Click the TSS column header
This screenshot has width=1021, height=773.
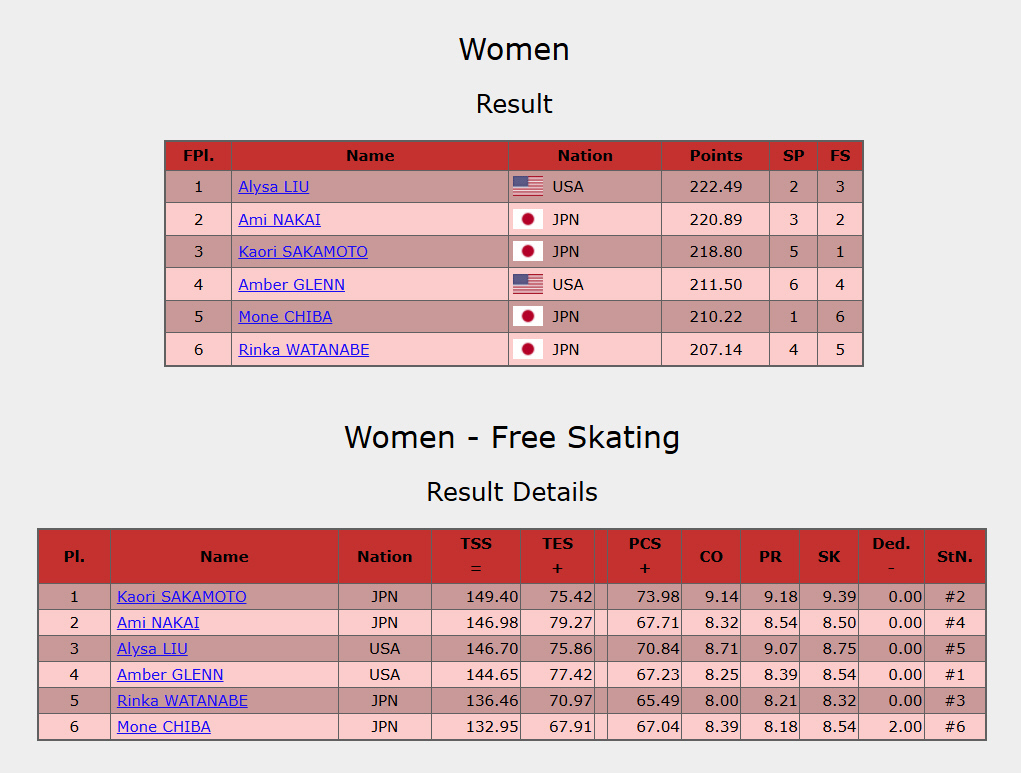coord(476,556)
